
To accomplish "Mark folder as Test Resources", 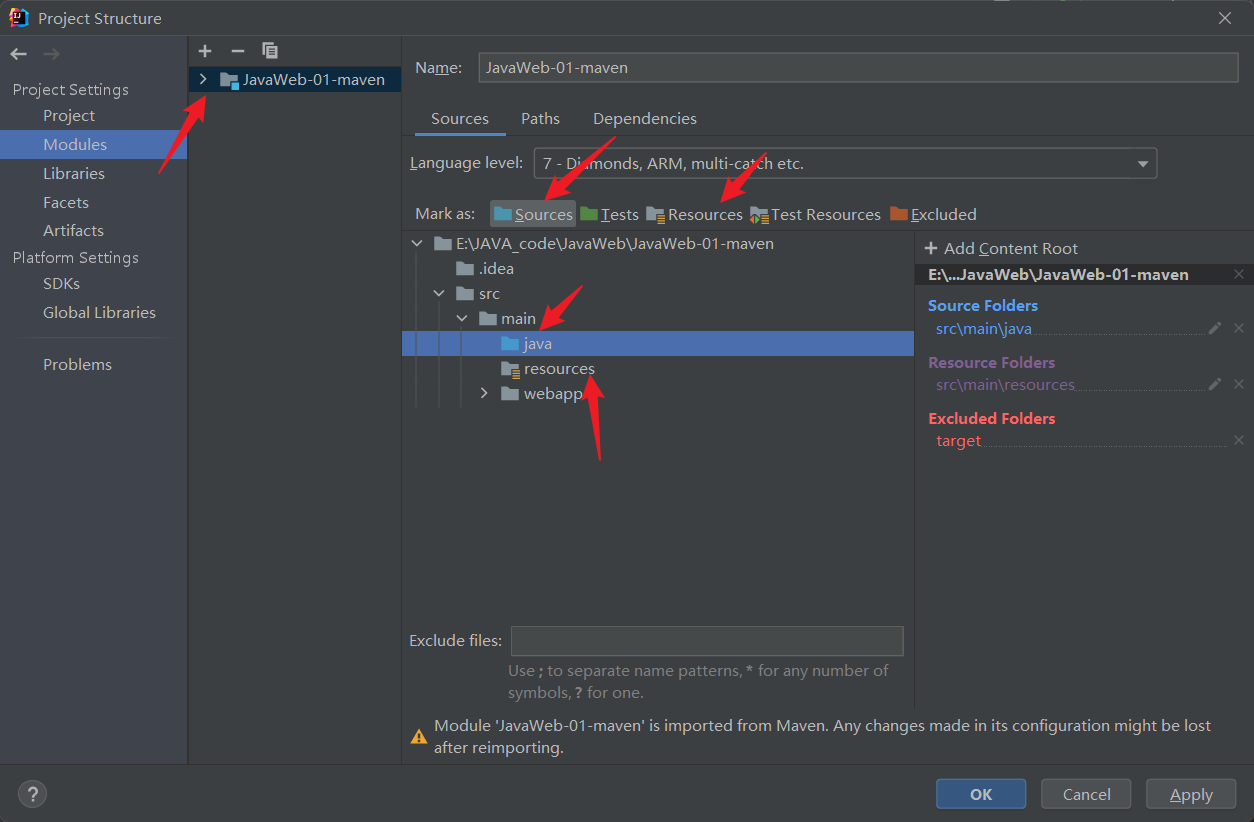I will coord(815,214).
